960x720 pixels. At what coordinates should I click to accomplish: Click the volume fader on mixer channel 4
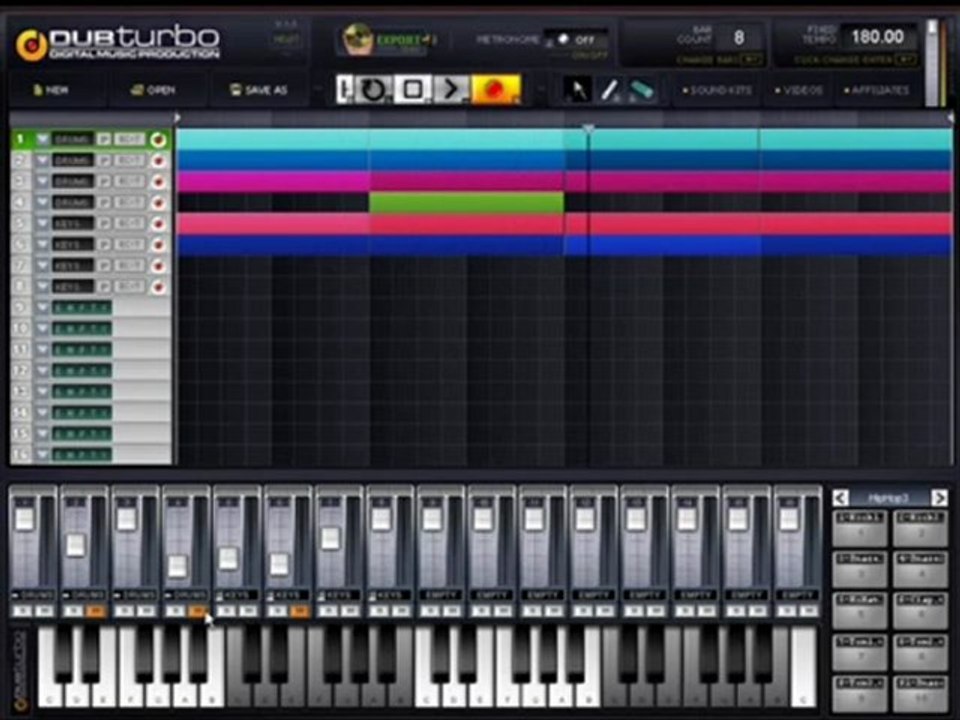click(x=178, y=566)
